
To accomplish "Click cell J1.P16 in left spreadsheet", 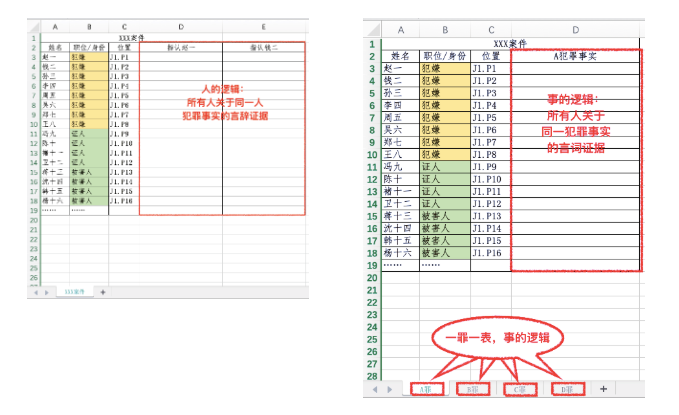I will pyautogui.click(x=124, y=201).
